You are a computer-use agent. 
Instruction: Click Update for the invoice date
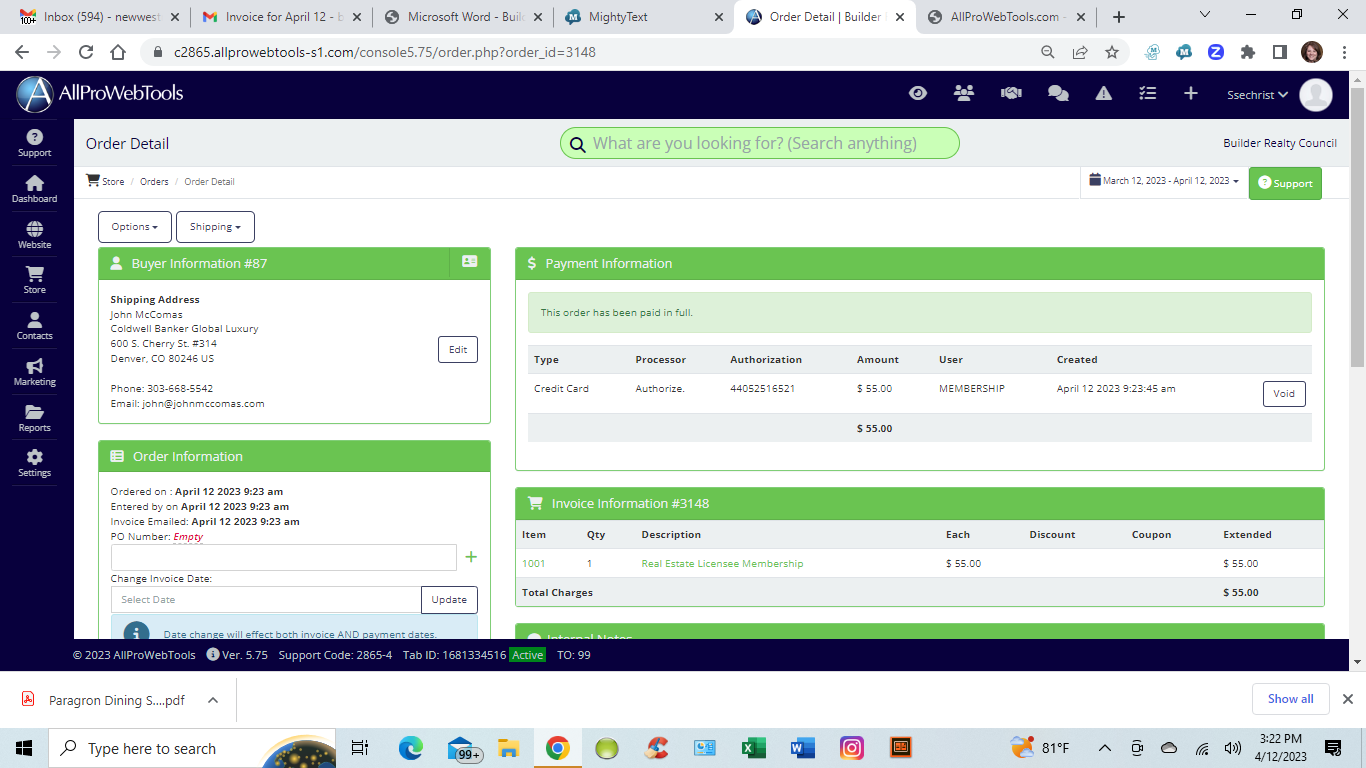coord(449,600)
